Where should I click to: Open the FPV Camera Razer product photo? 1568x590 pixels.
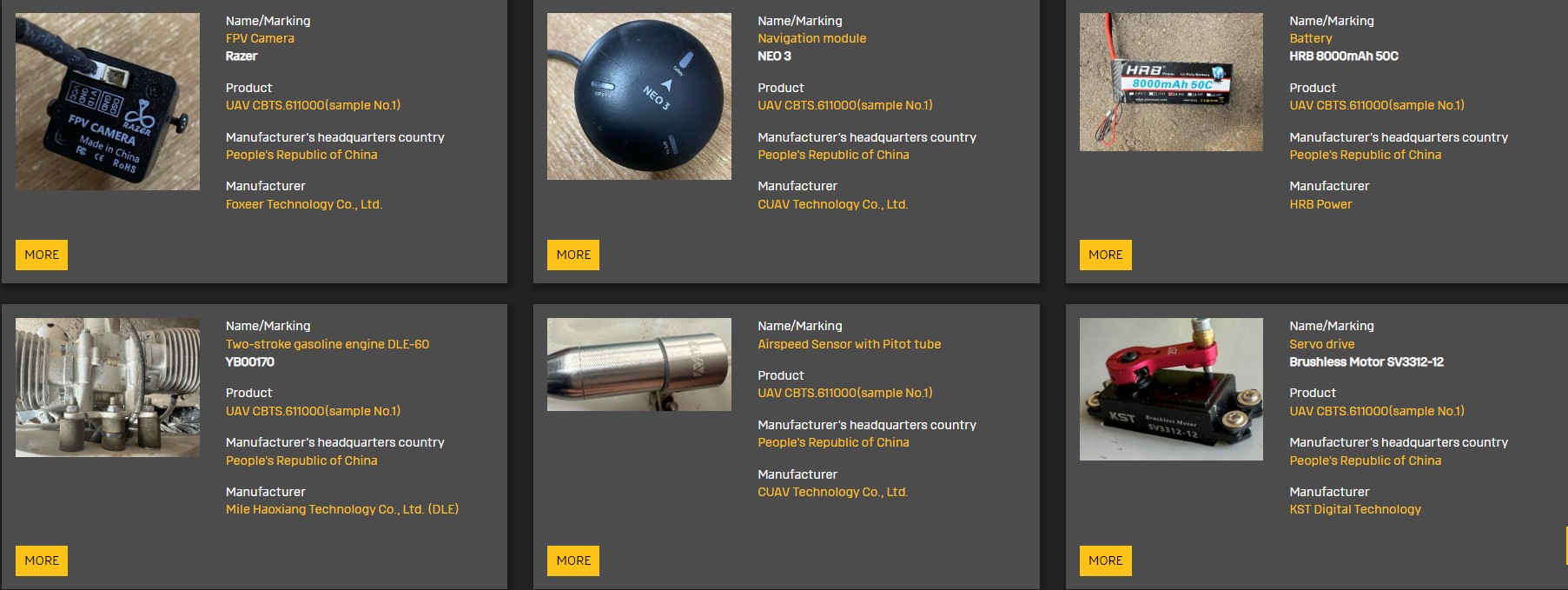[108, 102]
